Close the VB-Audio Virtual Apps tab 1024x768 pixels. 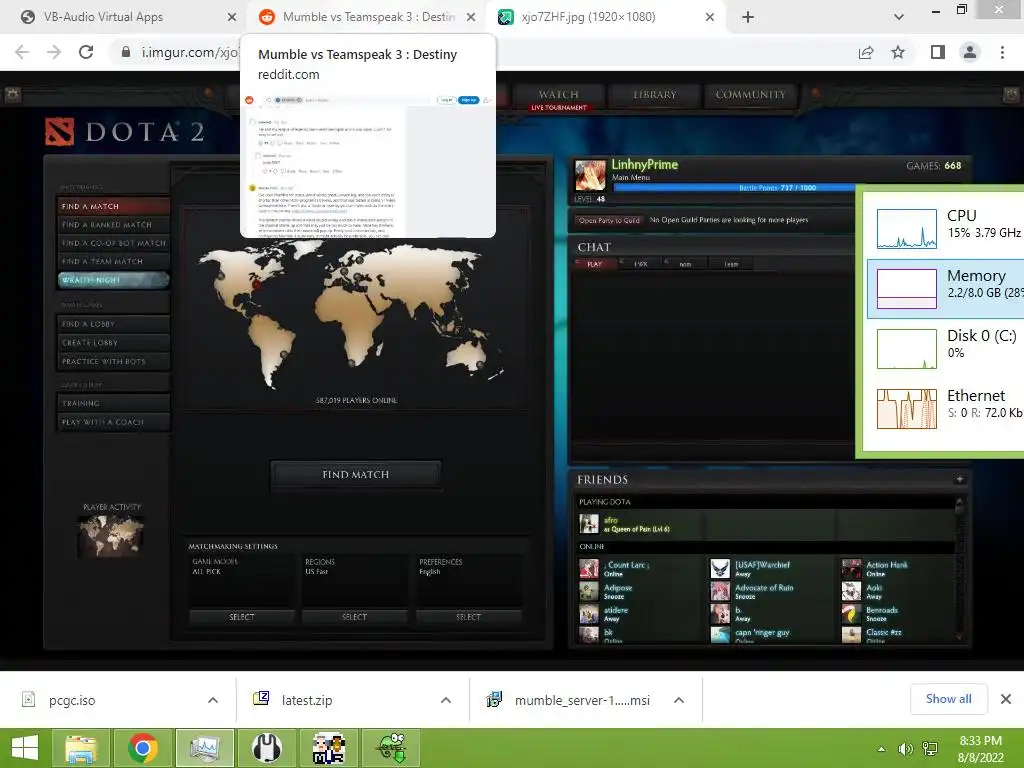(232, 17)
